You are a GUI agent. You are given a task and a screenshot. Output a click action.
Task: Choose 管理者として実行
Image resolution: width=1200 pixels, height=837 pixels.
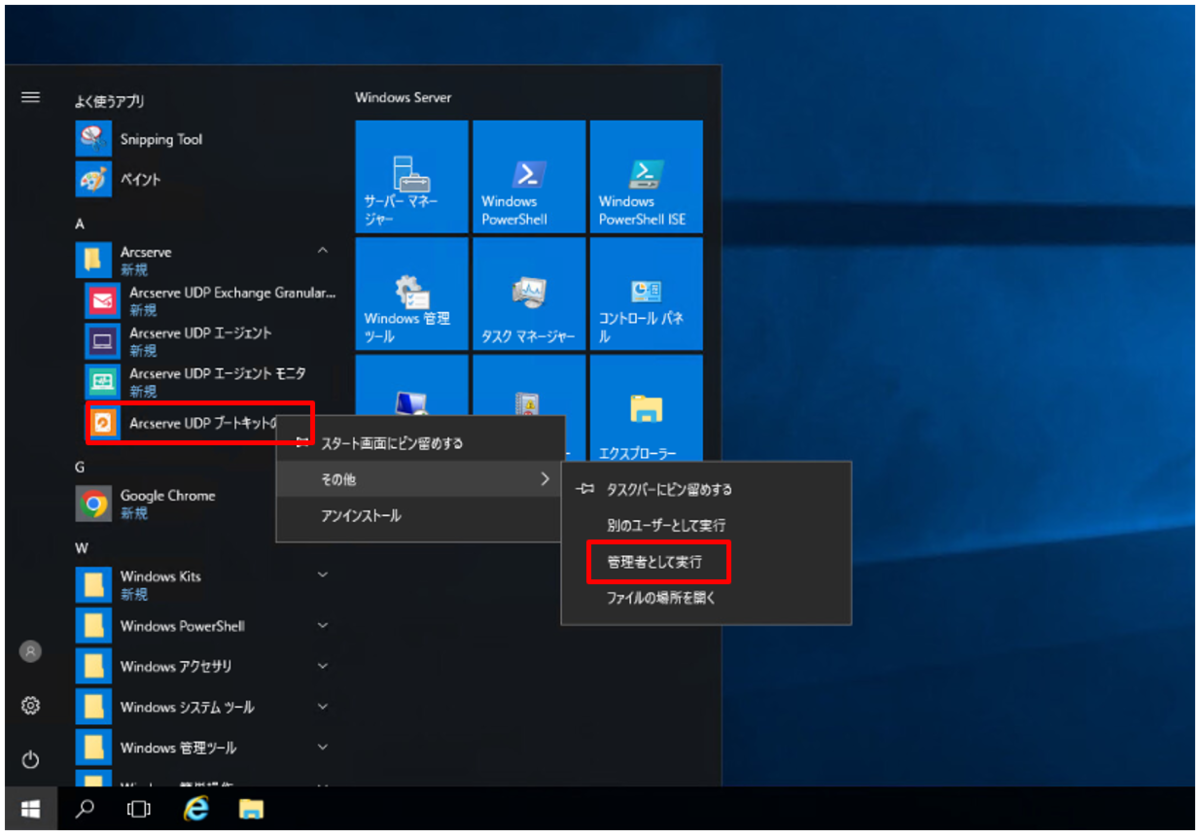point(706,562)
